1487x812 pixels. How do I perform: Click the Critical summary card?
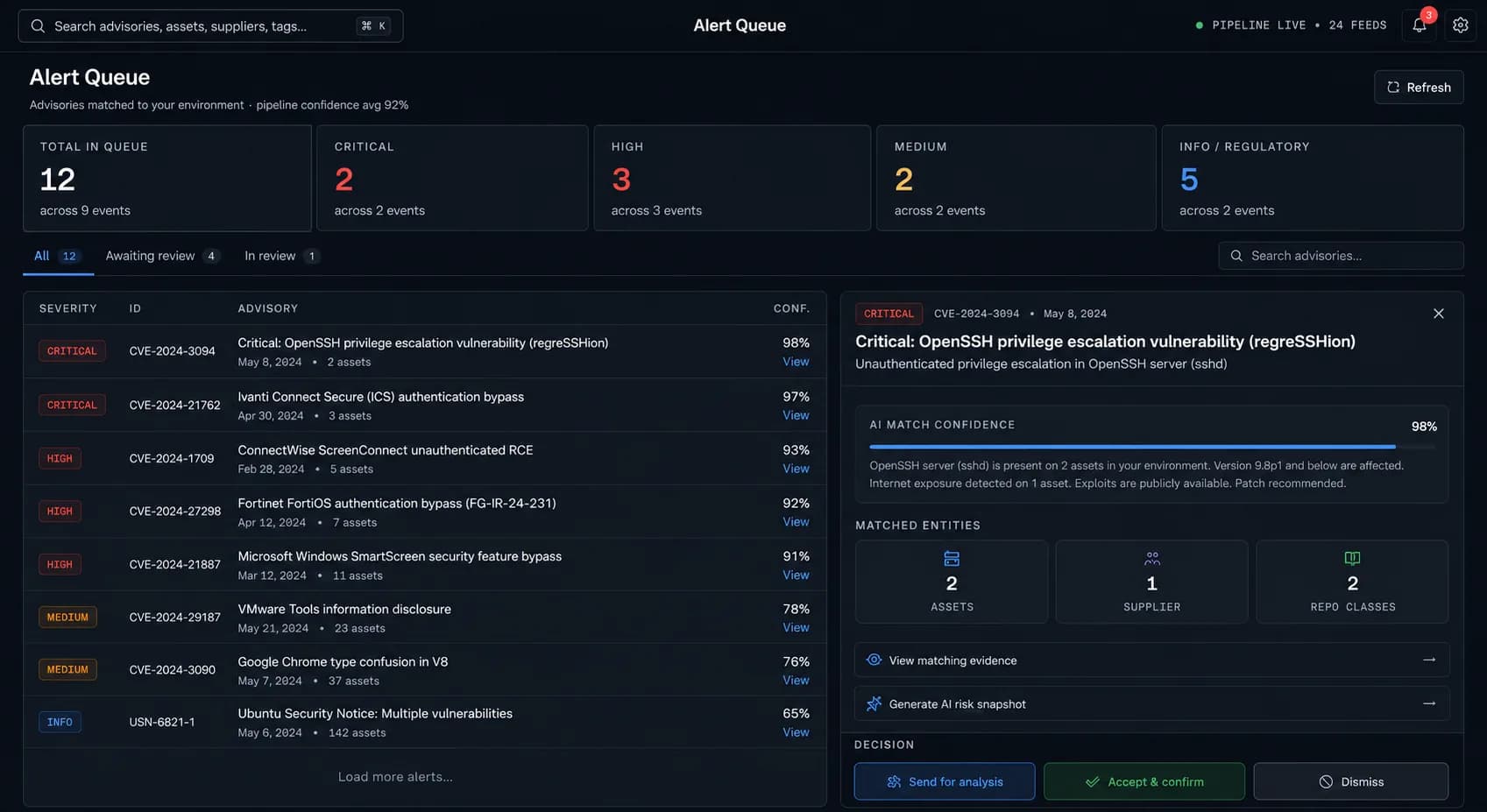pos(452,178)
